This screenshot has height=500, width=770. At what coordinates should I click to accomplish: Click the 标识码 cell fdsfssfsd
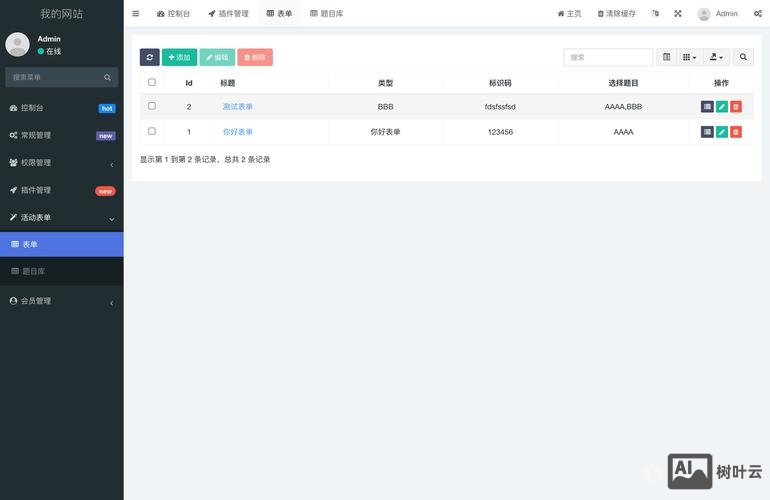tap(500, 107)
